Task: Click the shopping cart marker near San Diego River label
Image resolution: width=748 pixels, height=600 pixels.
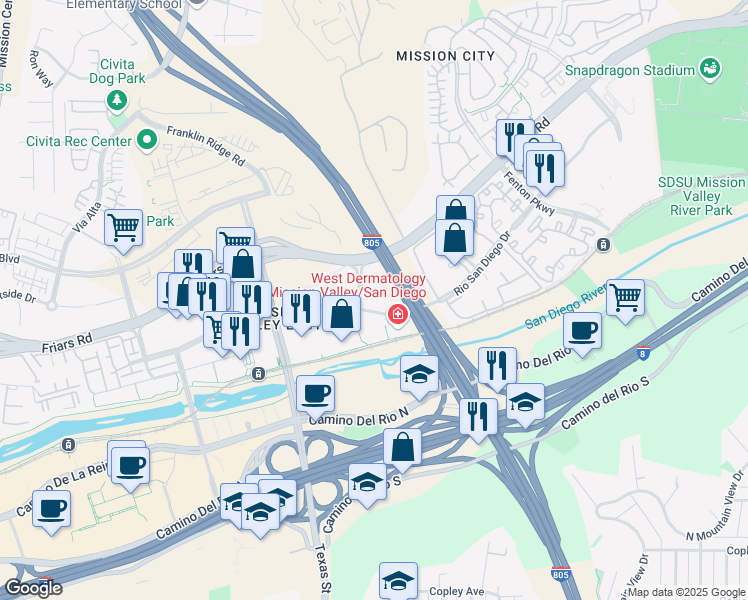Action: (625, 299)
